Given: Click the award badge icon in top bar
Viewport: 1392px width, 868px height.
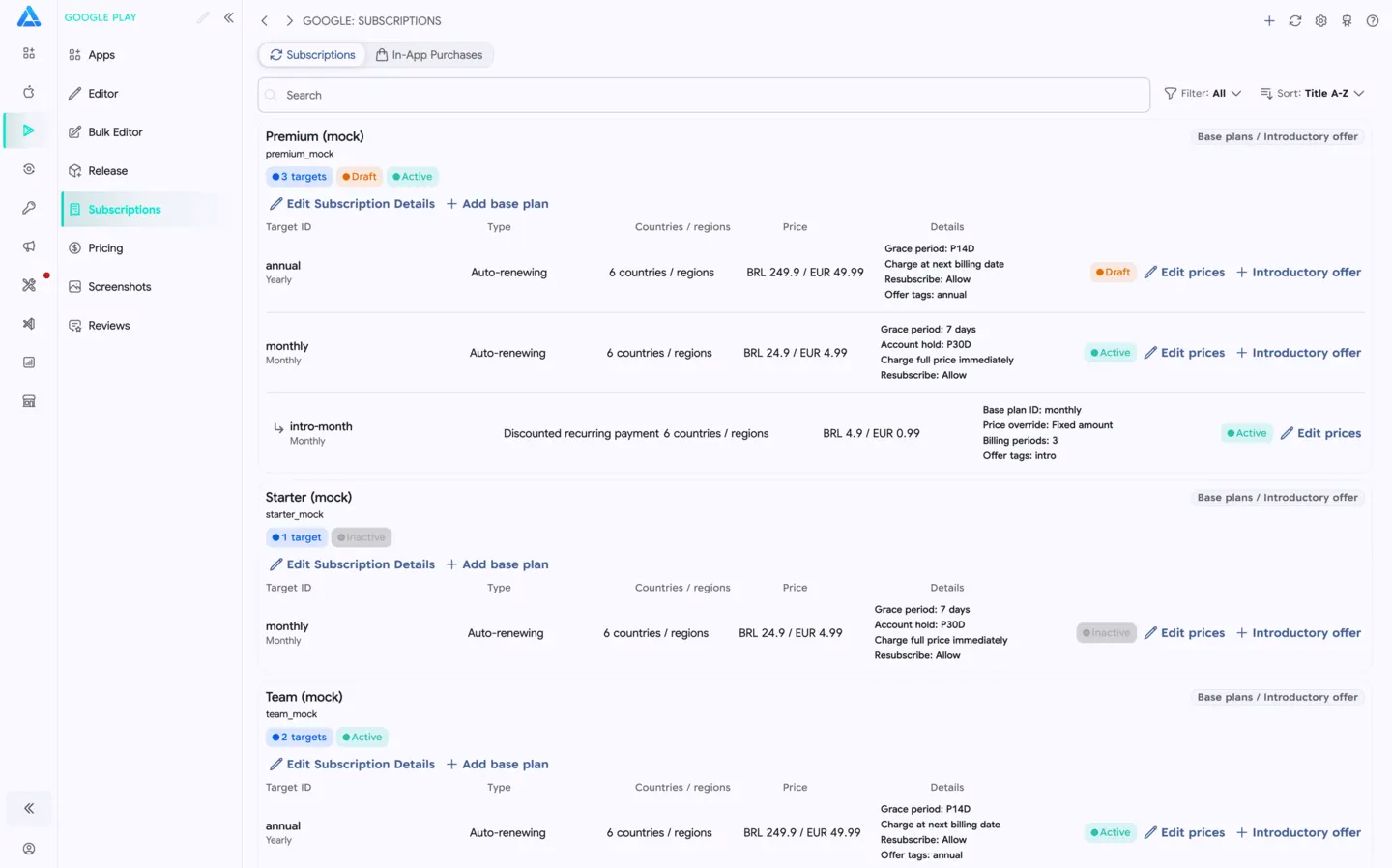Looking at the screenshot, I should (1347, 20).
